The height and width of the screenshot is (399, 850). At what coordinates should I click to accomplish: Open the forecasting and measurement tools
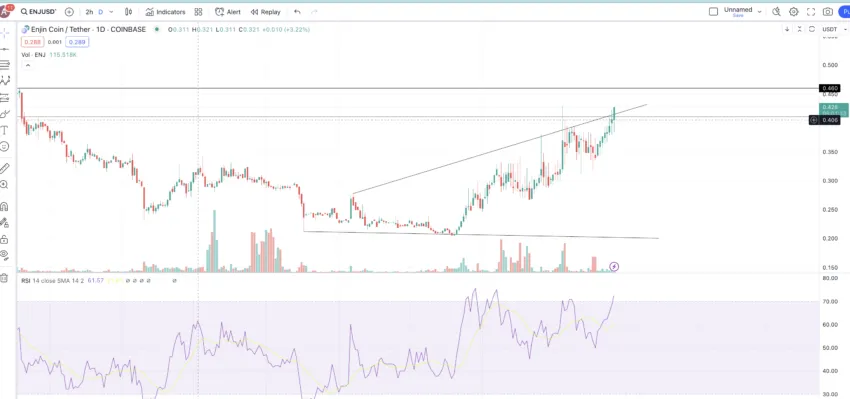point(5,98)
